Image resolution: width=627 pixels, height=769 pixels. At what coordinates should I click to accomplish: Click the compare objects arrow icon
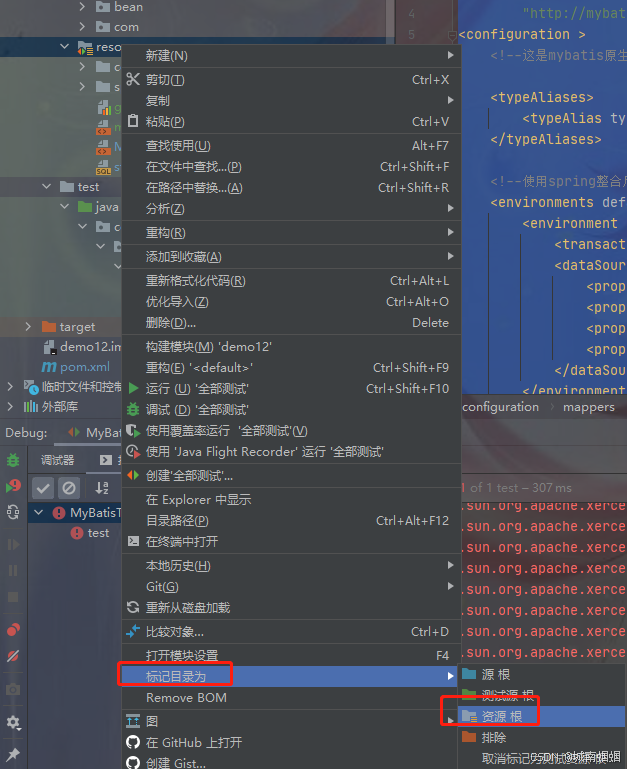coord(133,632)
